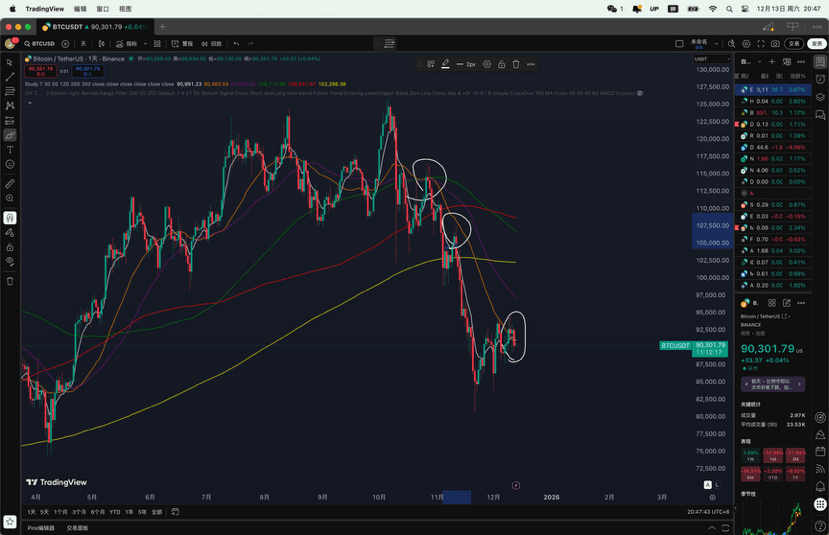Image resolution: width=829 pixels, height=535 pixels.
Task: Open more options in floating drawing toolbar
Action: point(531,64)
